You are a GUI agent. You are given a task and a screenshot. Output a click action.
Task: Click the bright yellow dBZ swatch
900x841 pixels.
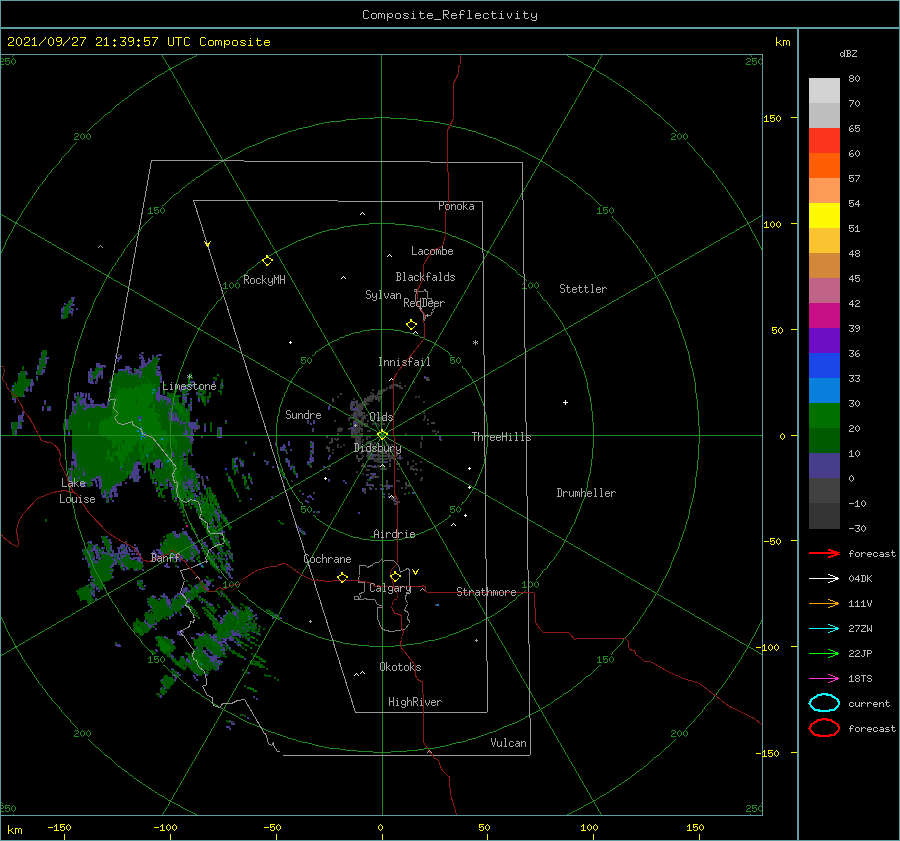(x=824, y=215)
